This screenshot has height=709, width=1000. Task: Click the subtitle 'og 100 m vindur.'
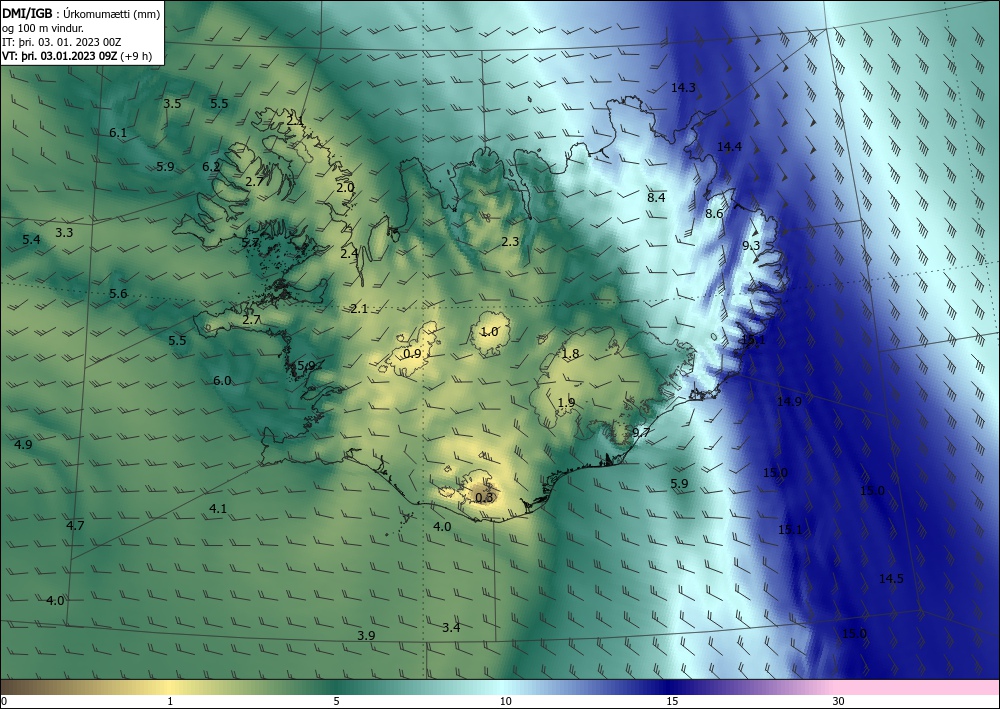(43, 28)
